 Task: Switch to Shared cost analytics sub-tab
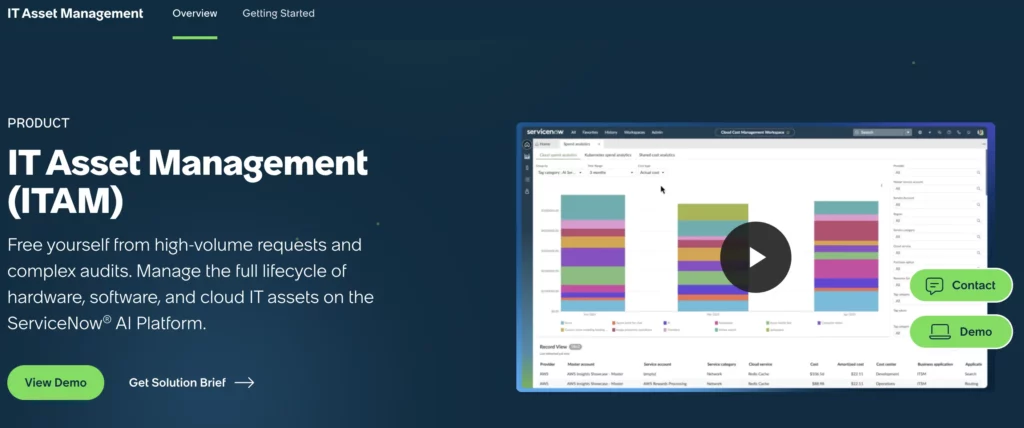657,155
